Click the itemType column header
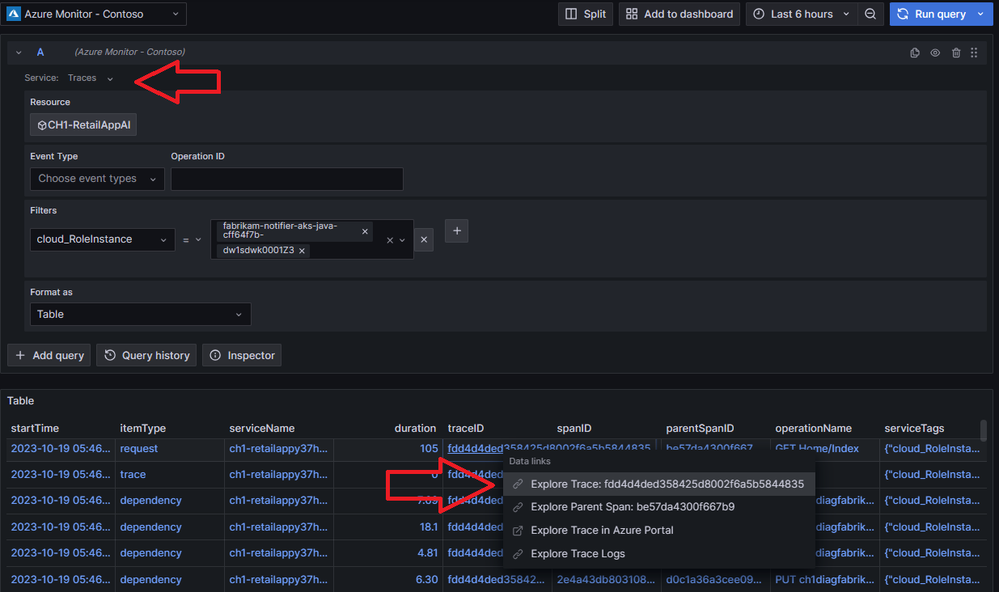Viewport: 999px width, 592px height. coord(143,428)
